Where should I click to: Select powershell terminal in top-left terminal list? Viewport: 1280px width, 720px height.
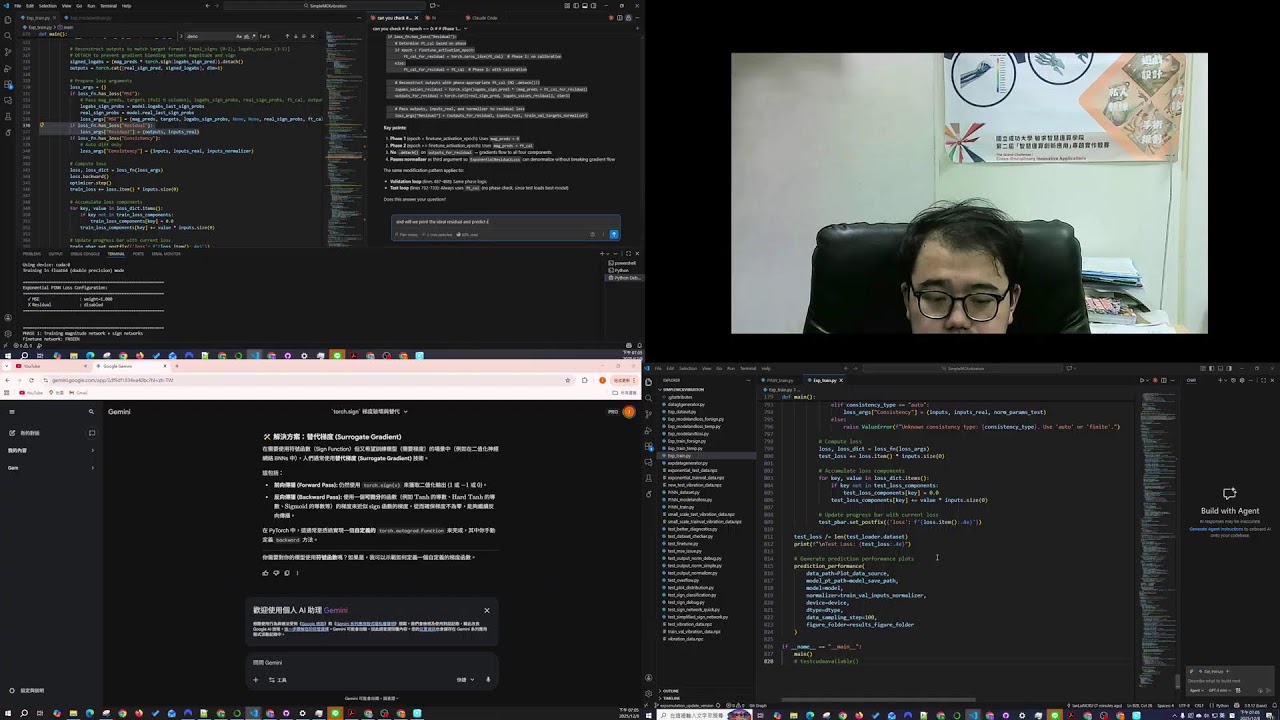(621, 263)
